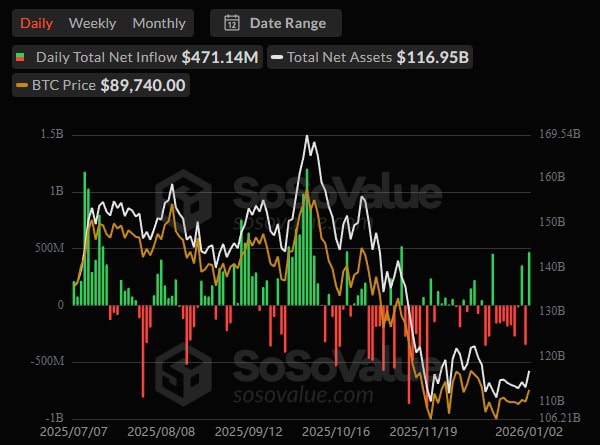Screen dimensions: 600x445
Task: Open the Date Range picker
Action: (275, 23)
